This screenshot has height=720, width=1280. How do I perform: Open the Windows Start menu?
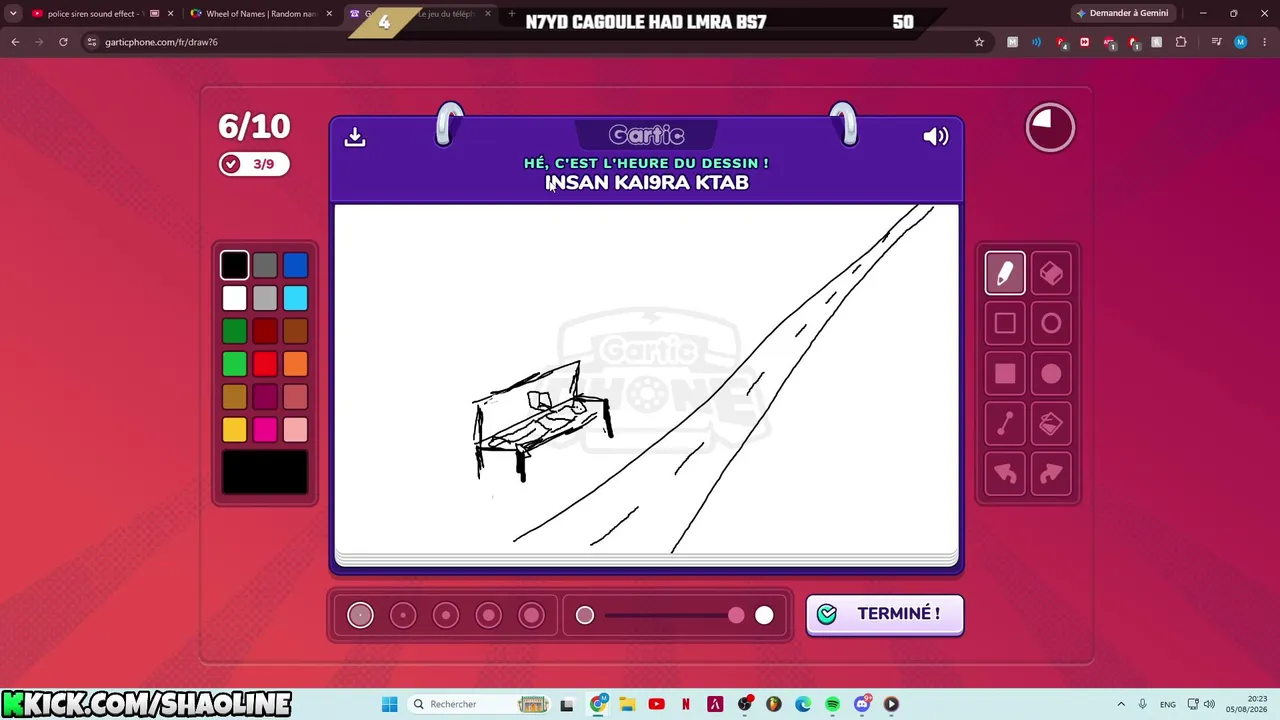[390, 704]
